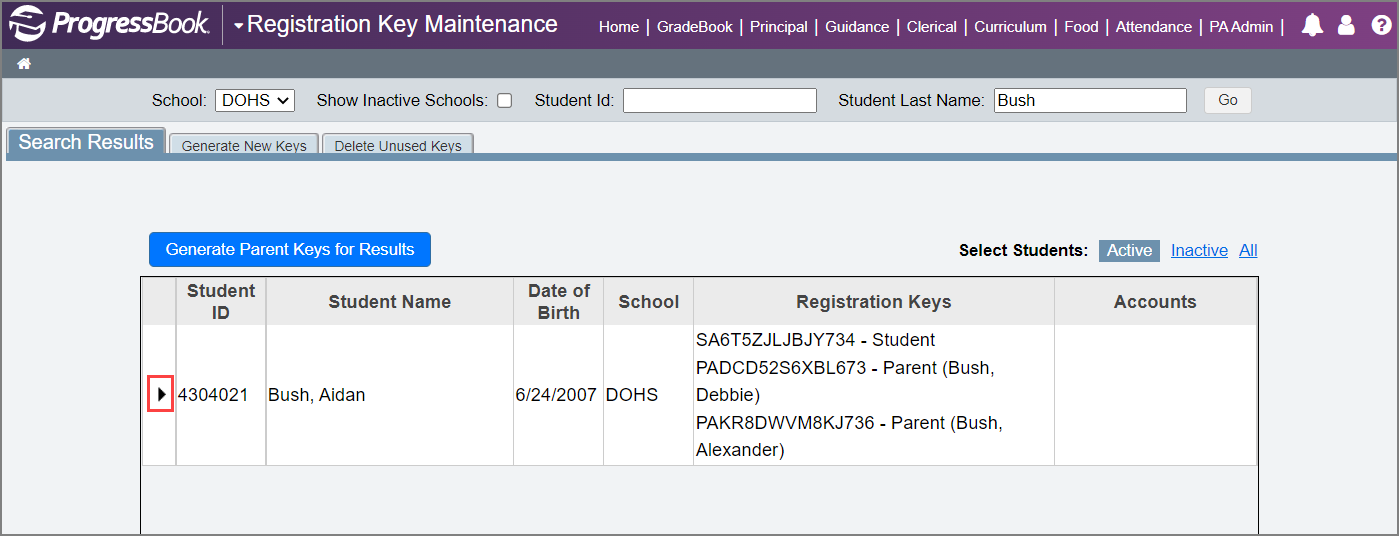This screenshot has height=536, width=1399.
Task: Expand the row for Bush, Aidan
Action: click(161, 395)
